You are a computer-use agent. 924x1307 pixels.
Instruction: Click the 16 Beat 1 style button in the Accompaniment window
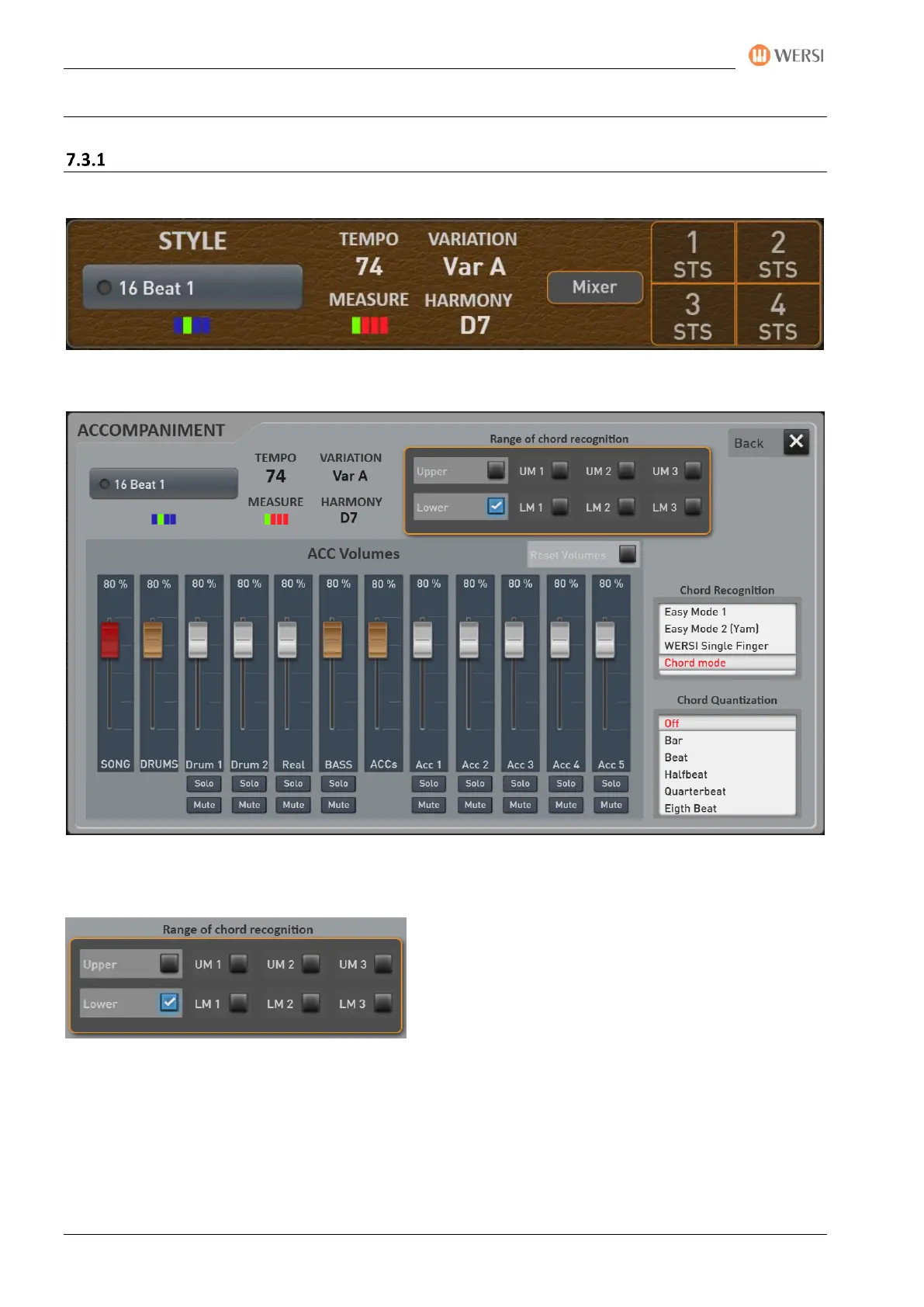tap(164, 484)
